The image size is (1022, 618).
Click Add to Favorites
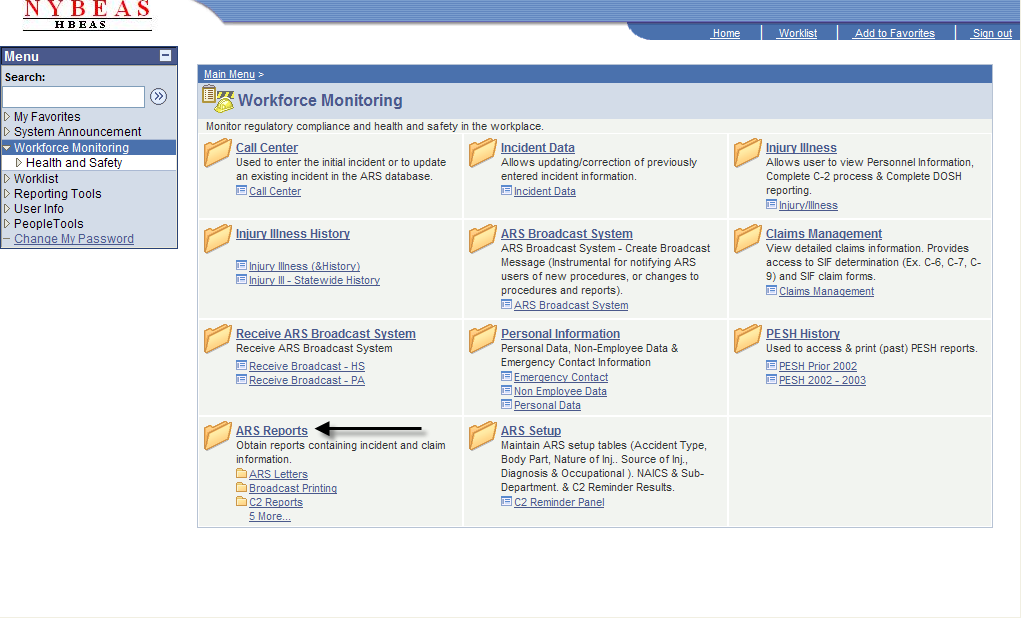pyautogui.click(x=894, y=33)
